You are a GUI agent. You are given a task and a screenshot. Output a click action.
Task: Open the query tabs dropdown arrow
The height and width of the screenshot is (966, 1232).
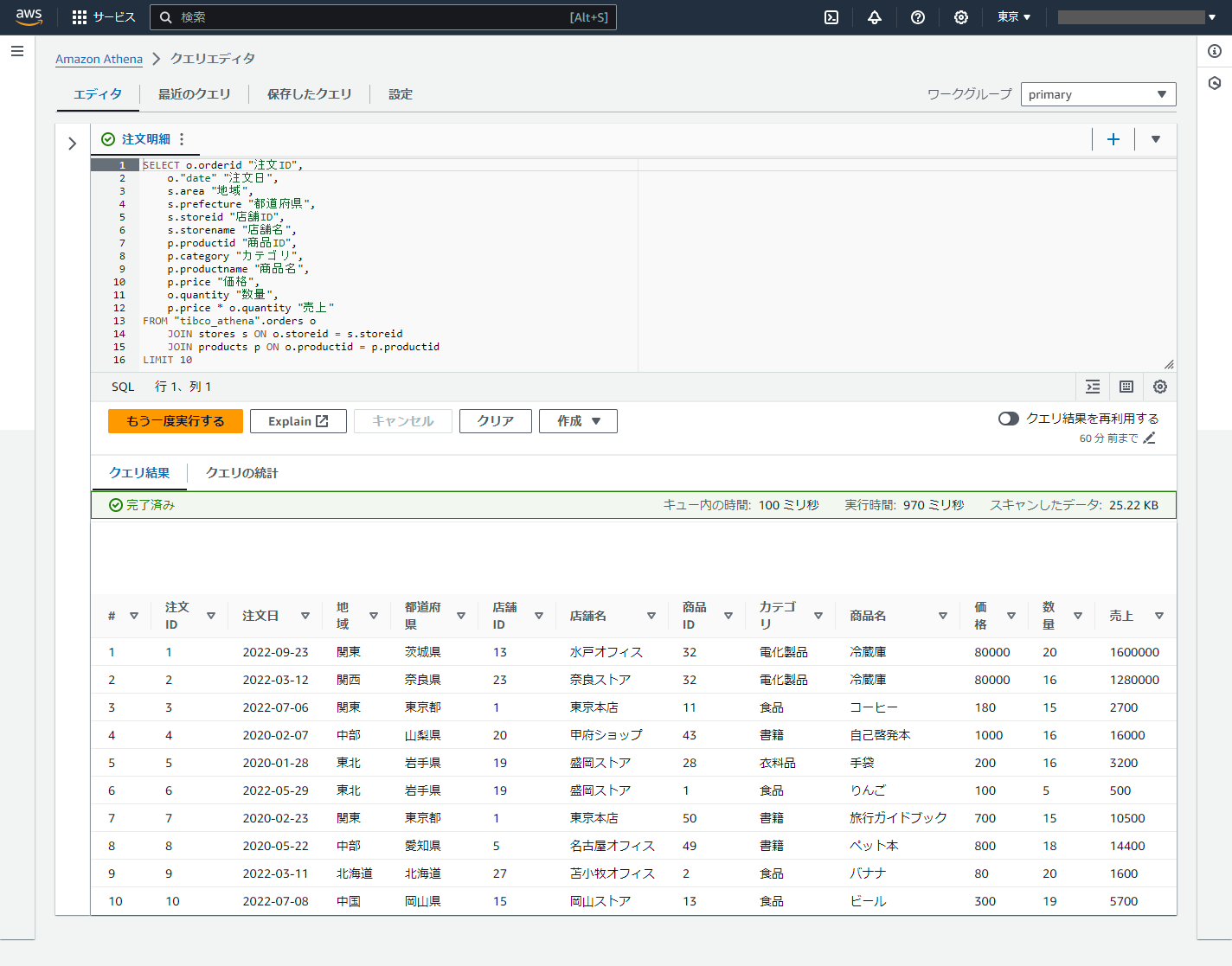pyautogui.click(x=1156, y=139)
